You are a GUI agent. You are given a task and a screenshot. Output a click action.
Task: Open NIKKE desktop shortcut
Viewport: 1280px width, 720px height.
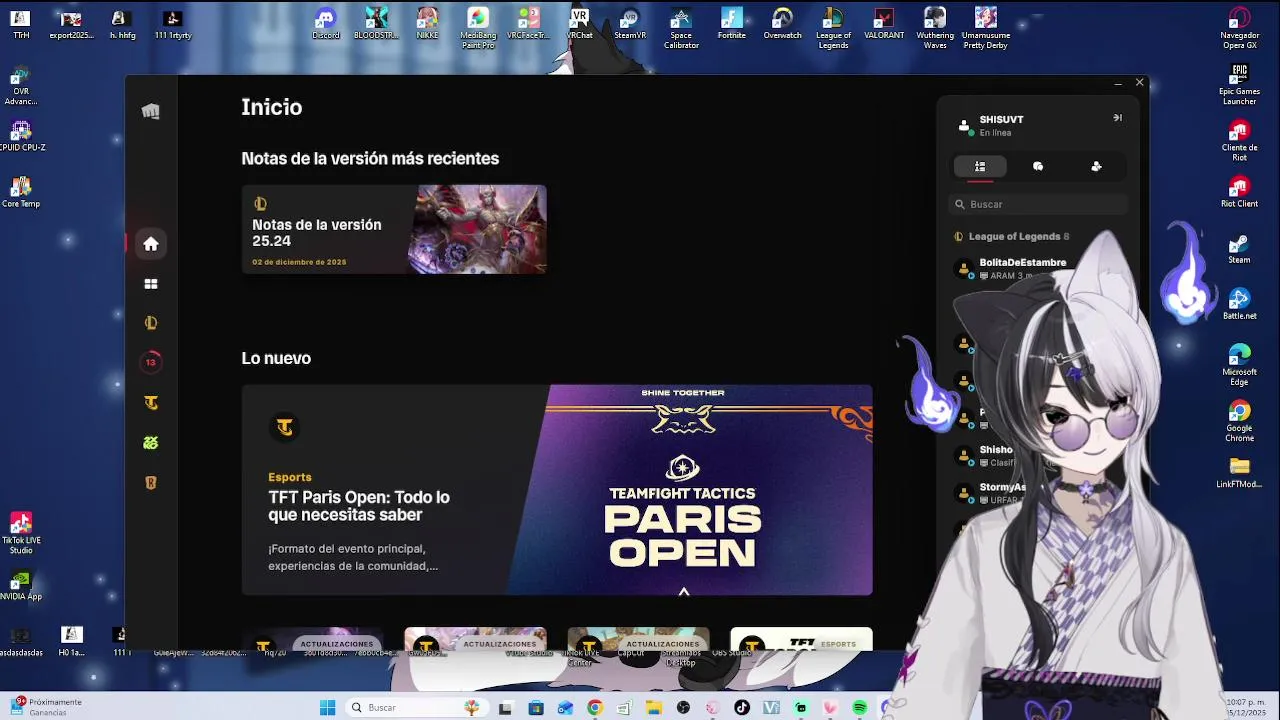[427, 24]
